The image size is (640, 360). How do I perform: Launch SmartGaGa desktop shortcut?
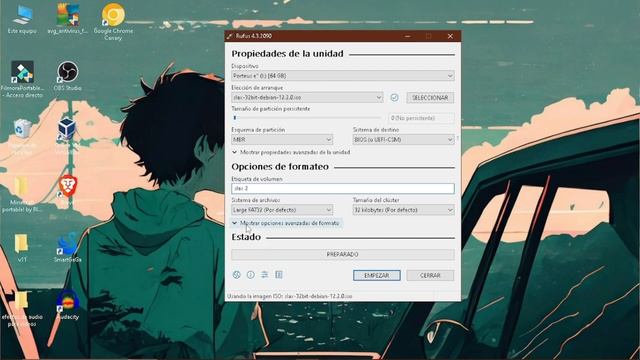pos(68,248)
